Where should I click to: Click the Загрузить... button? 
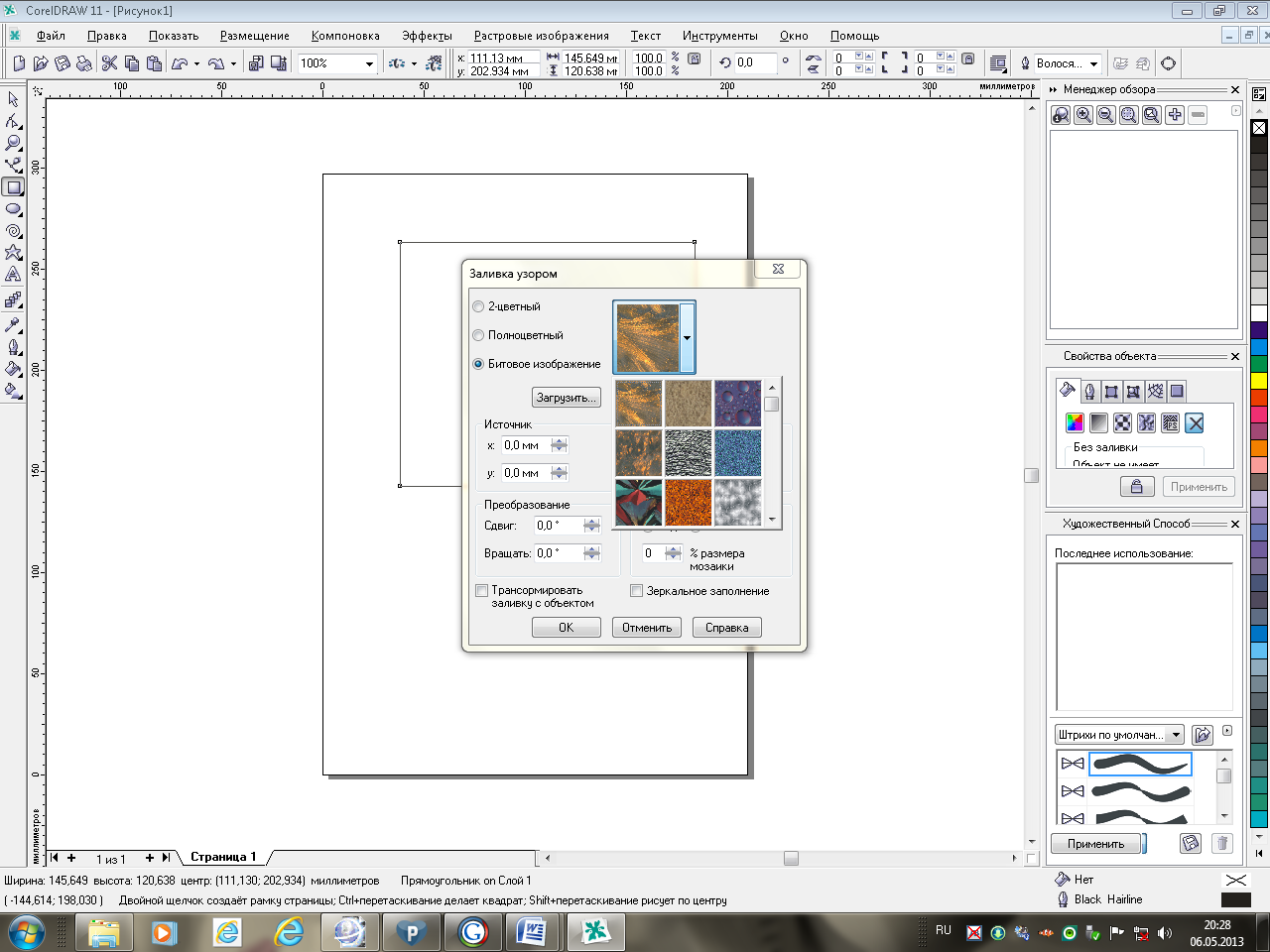point(567,398)
